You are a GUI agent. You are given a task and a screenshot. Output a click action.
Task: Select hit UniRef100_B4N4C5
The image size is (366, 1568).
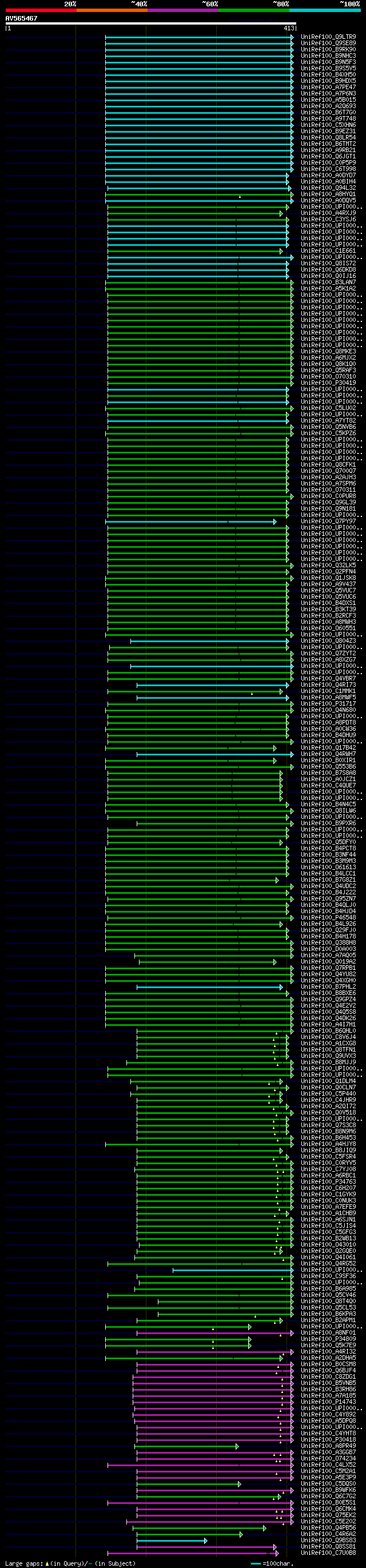[x=328, y=805]
